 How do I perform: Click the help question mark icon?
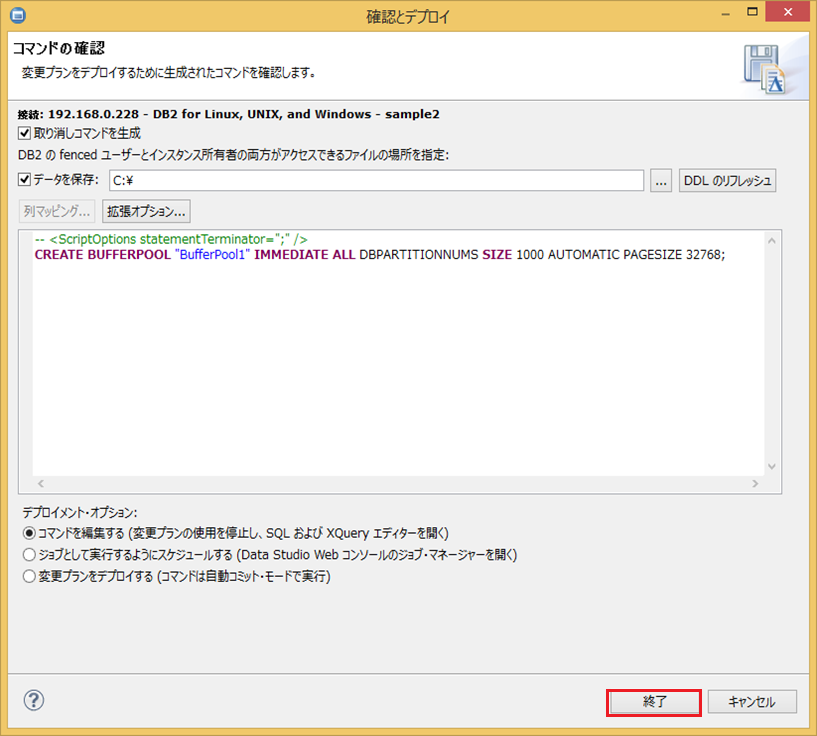pos(34,701)
